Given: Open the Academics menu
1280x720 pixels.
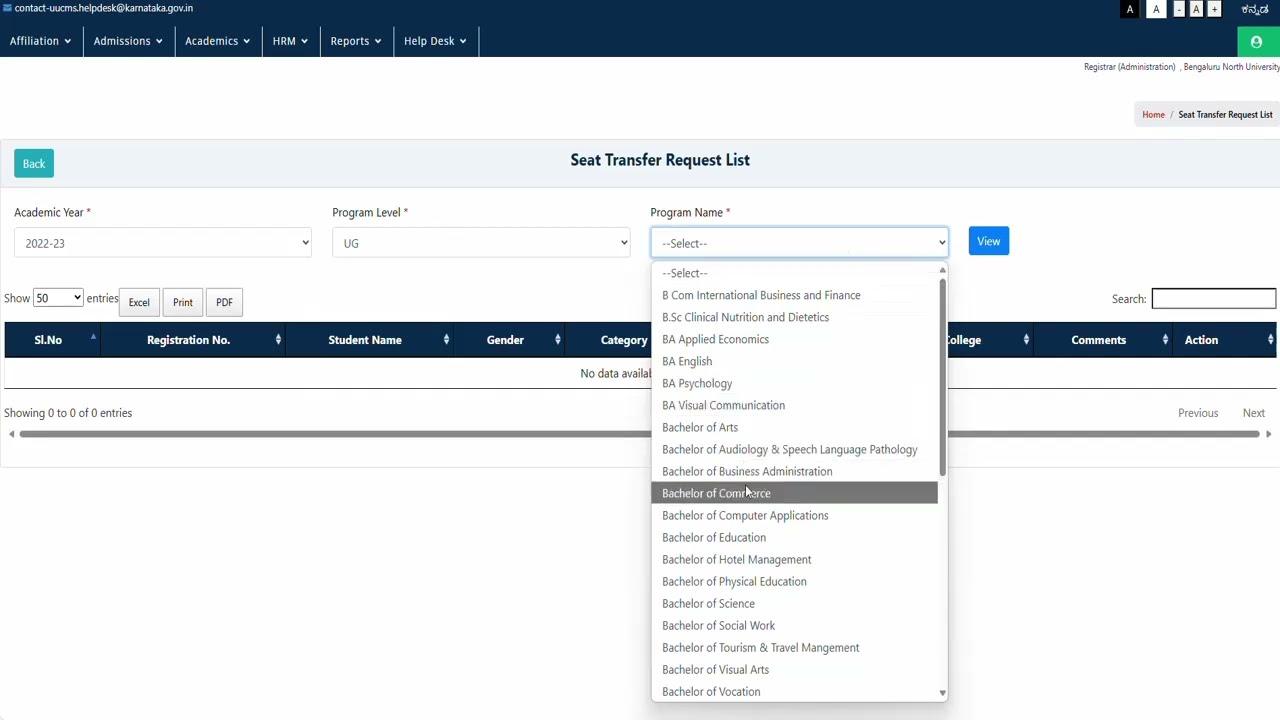Looking at the screenshot, I should pos(217,41).
